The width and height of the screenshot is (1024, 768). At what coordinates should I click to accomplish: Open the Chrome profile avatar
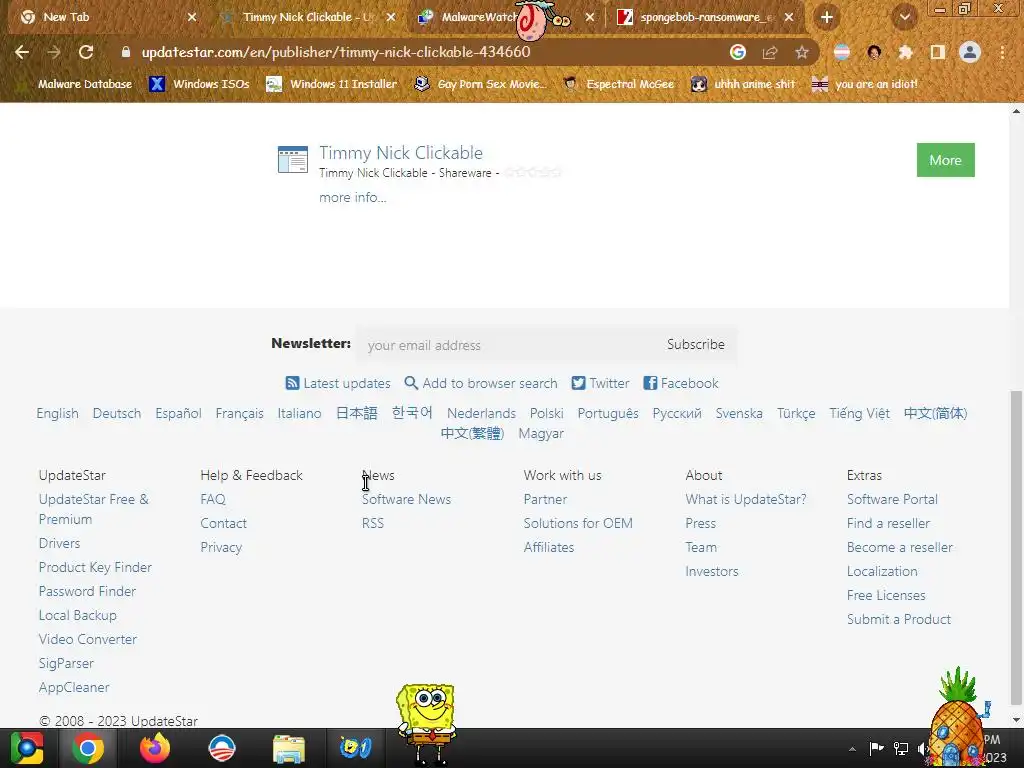(x=970, y=52)
